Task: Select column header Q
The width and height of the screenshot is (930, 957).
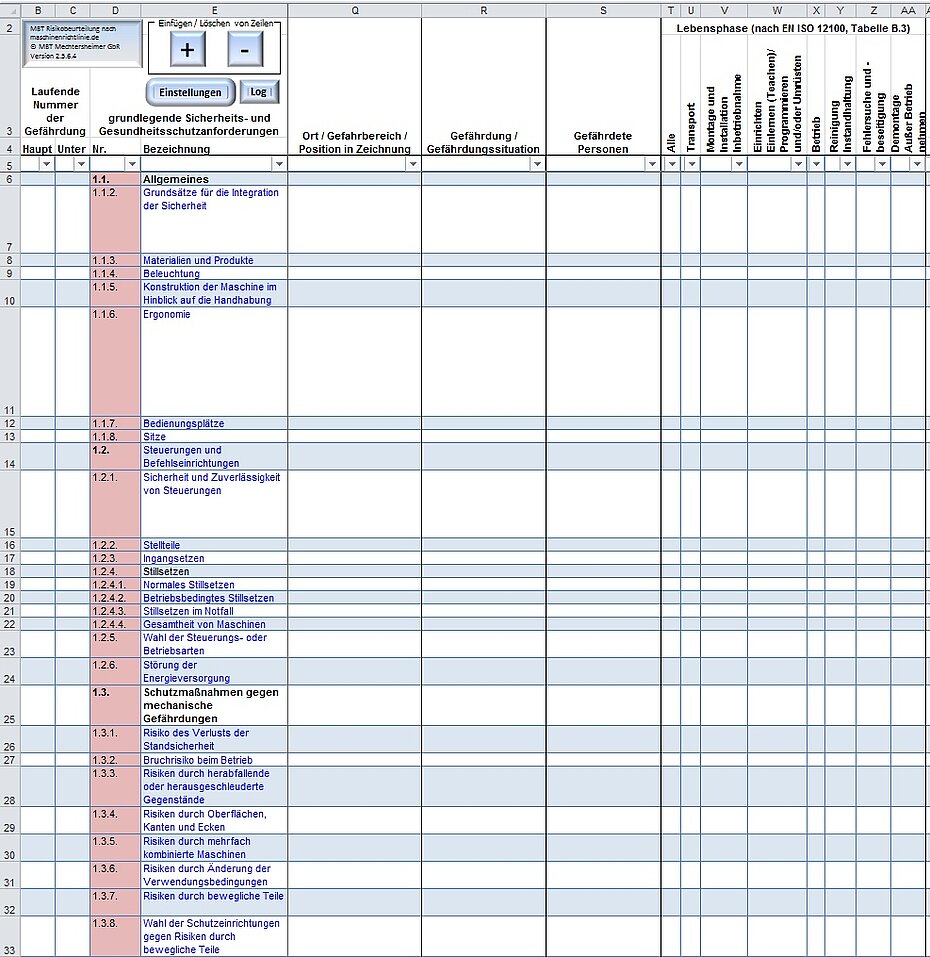Action: pyautogui.click(x=355, y=10)
